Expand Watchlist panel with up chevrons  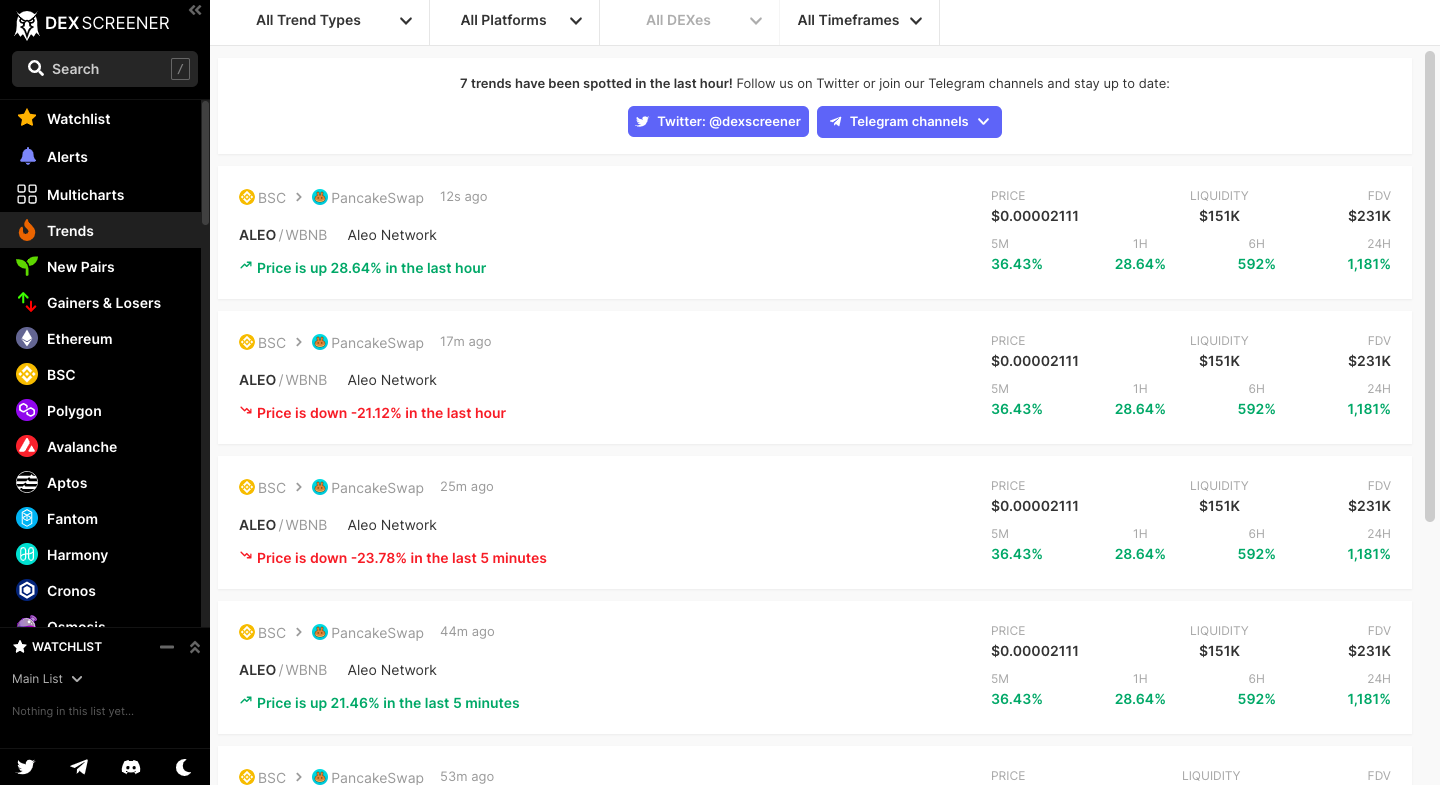click(x=195, y=647)
